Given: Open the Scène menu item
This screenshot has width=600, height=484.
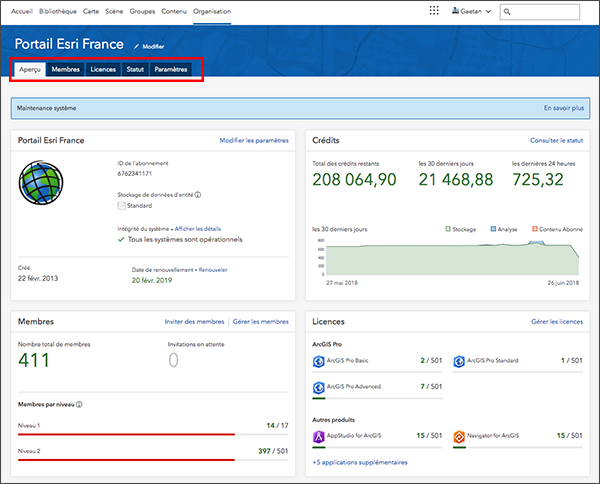Looking at the screenshot, I should pos(114,11).
